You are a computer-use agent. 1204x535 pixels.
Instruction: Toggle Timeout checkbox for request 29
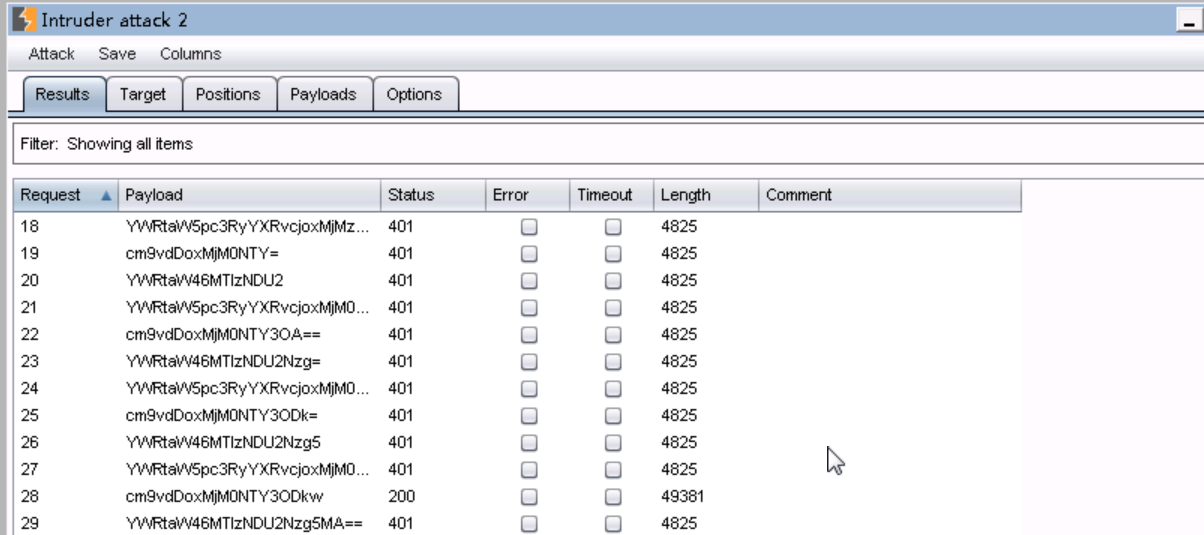pos(613,524)
